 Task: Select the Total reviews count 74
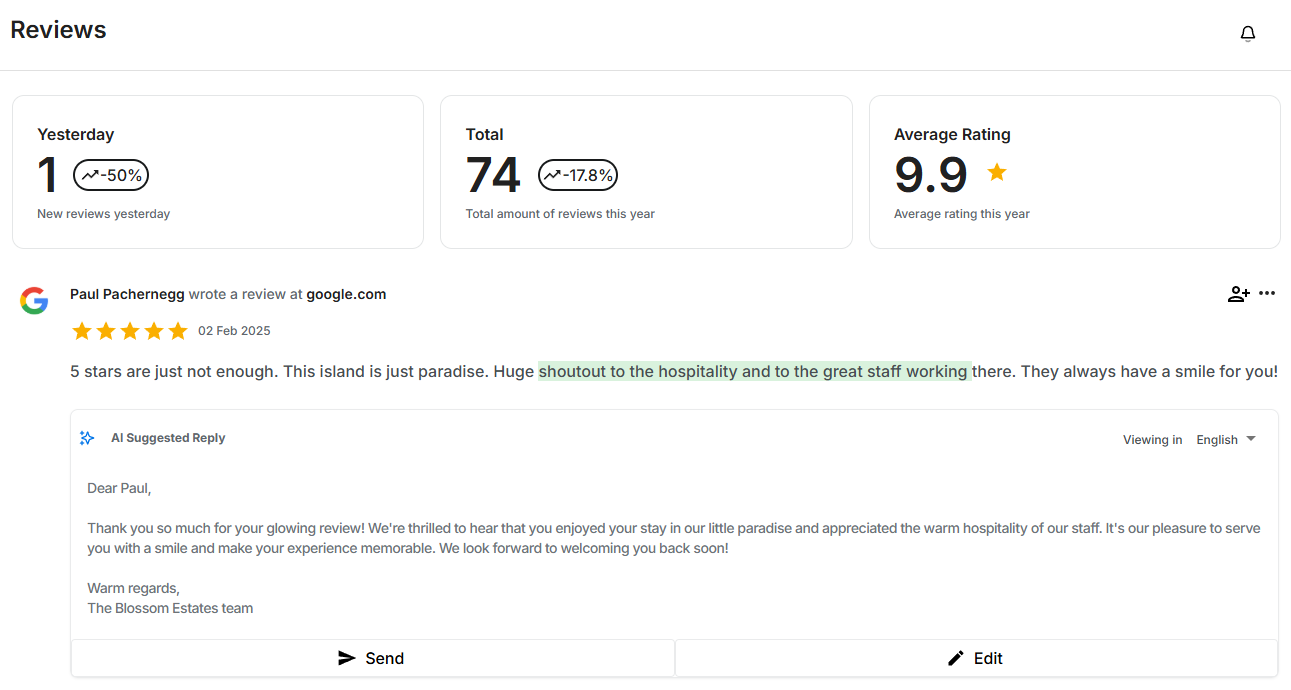493,175
